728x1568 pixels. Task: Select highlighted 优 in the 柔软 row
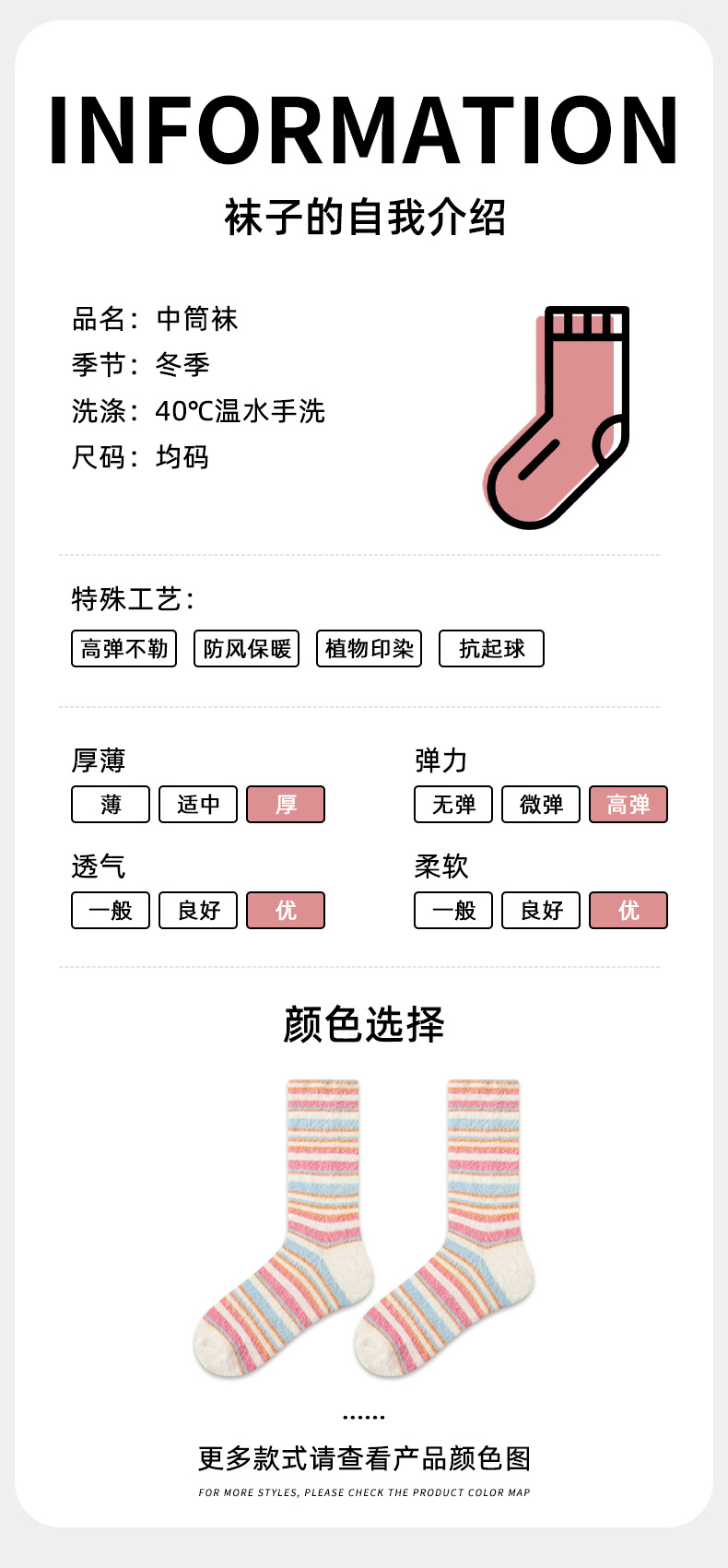click(628, 910)
